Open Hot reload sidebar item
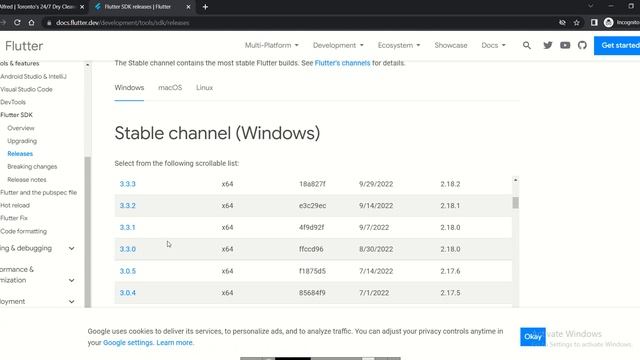Viewport: 640px width, 360px height. pos(15,205)
